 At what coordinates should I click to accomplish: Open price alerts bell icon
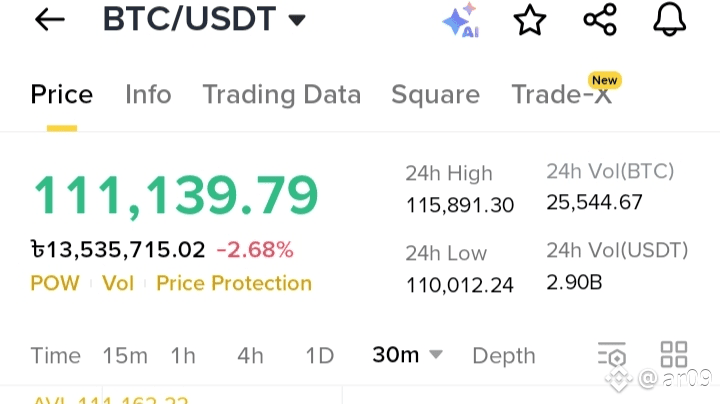coord(669,20)
